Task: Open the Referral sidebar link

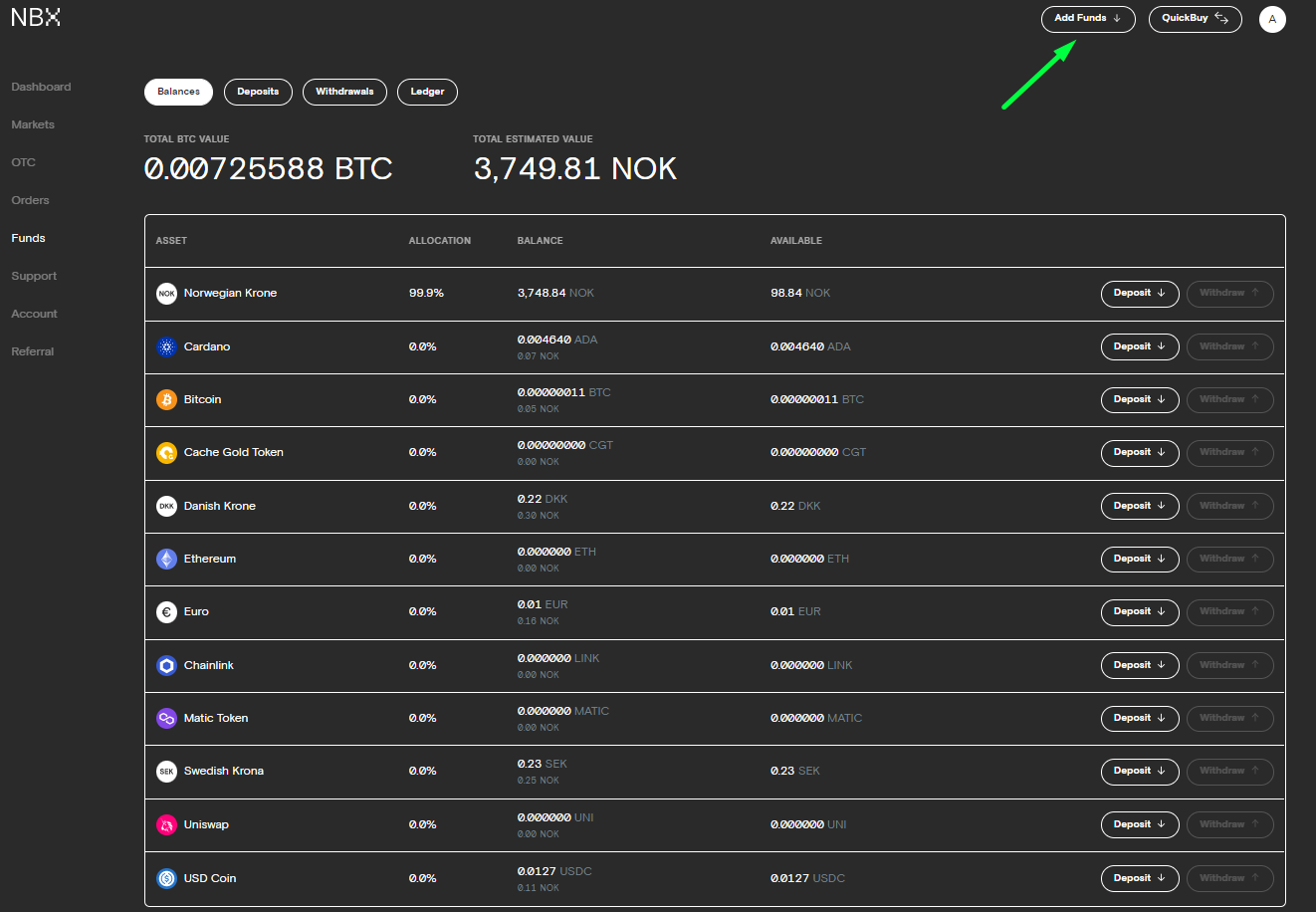Action: [33, 351]
